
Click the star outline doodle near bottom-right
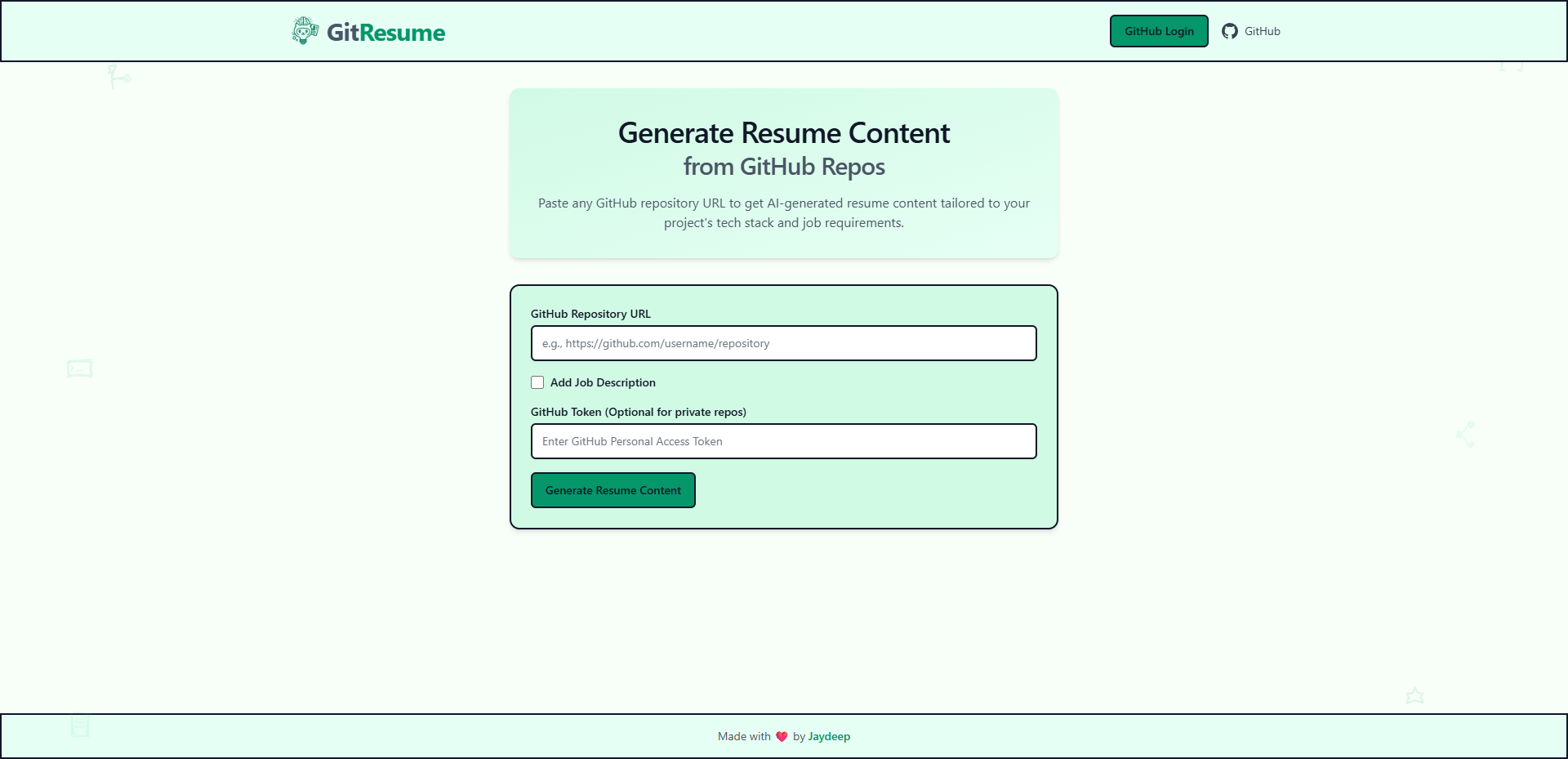(1415, 695)
